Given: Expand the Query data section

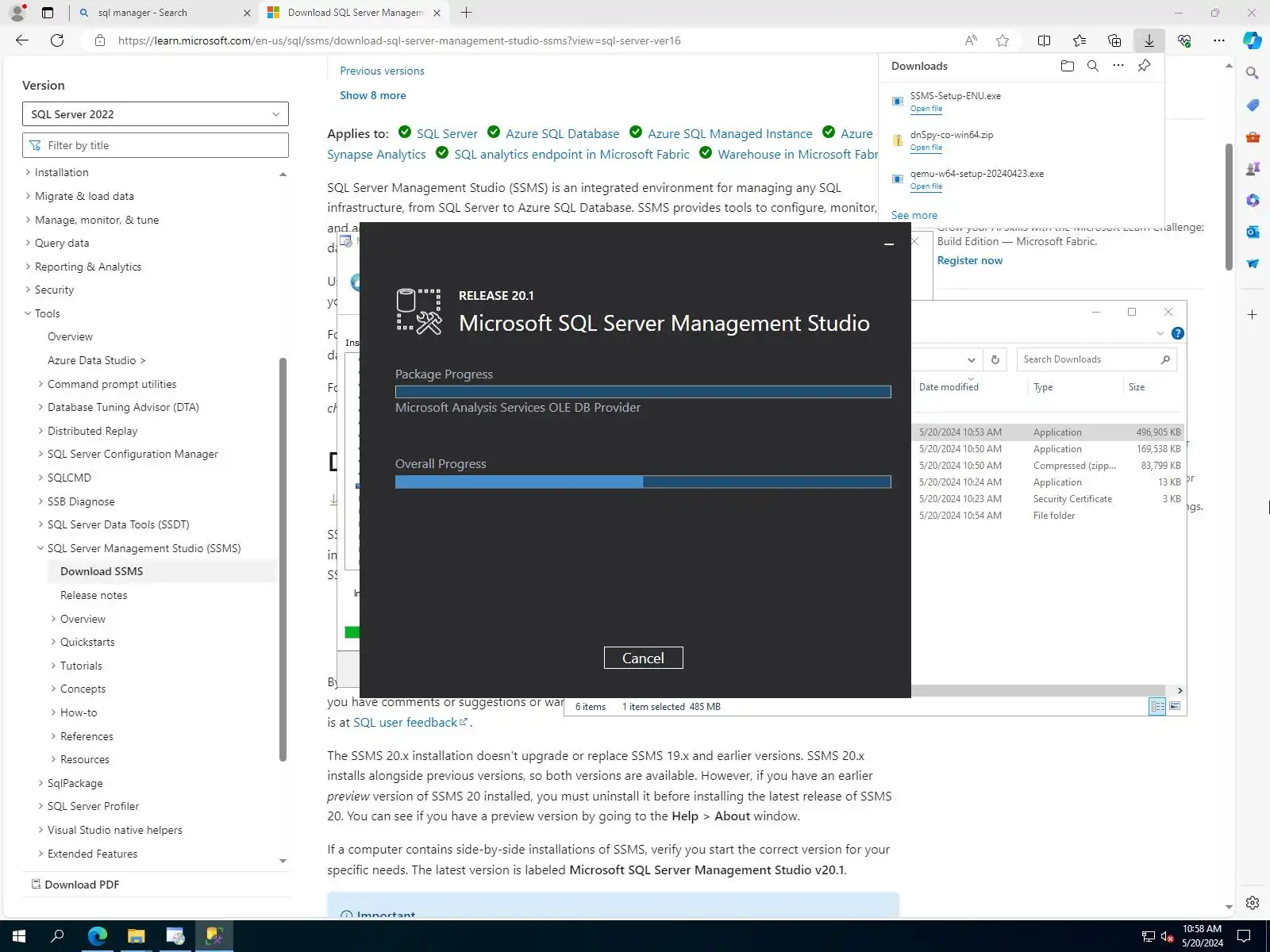Looking at the screenshot, I should 29,243.
